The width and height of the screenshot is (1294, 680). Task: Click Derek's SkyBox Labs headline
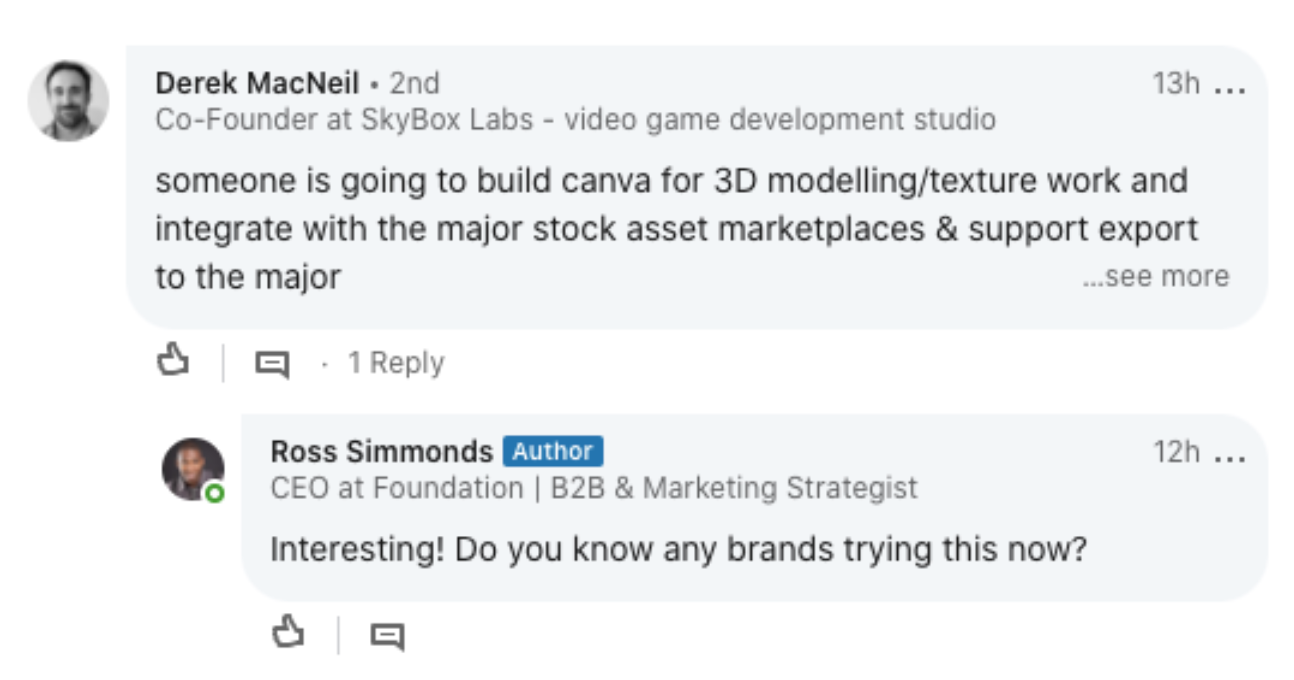[x=575, y=120]
